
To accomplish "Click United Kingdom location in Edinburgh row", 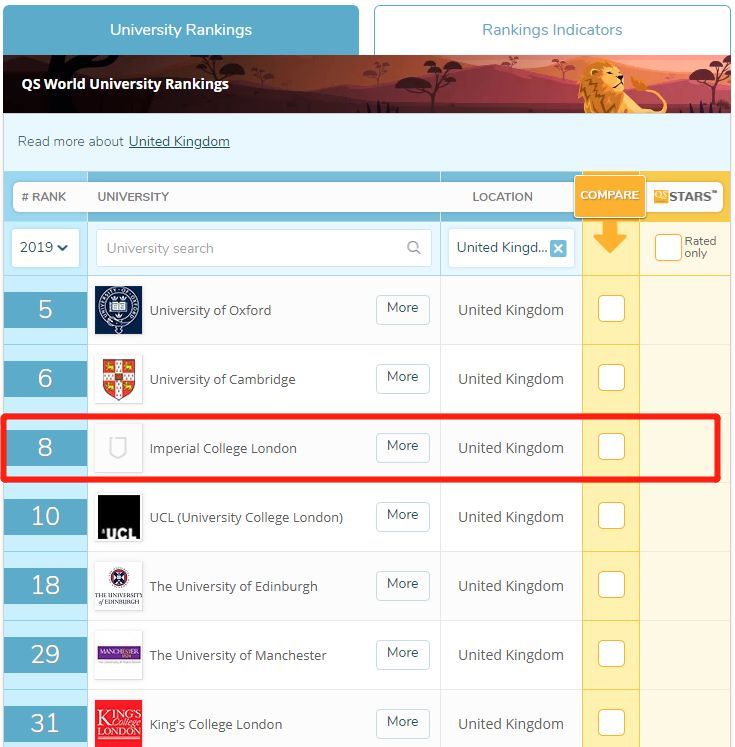I will pos(511,586).
